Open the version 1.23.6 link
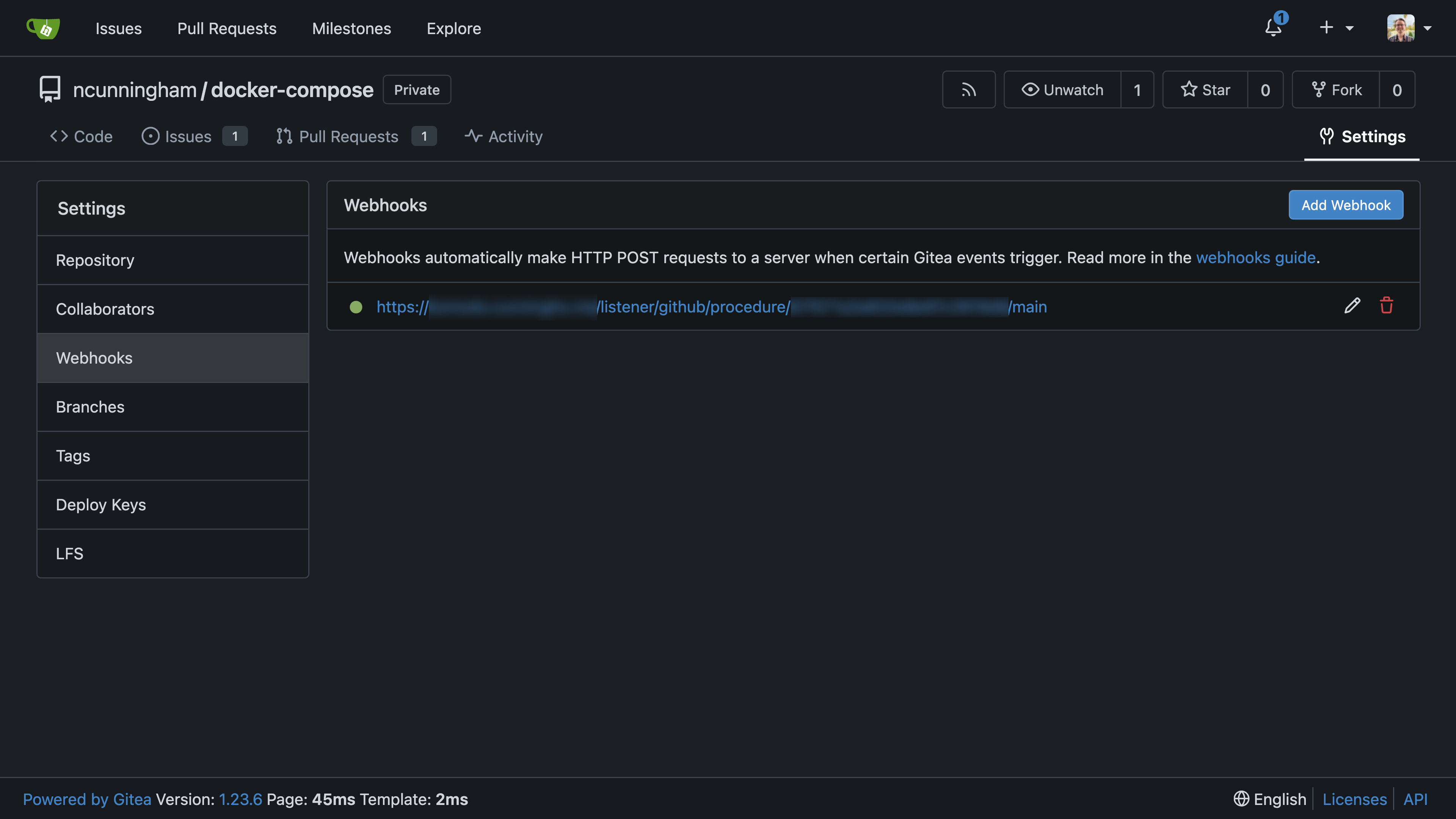 pos(240,799)
